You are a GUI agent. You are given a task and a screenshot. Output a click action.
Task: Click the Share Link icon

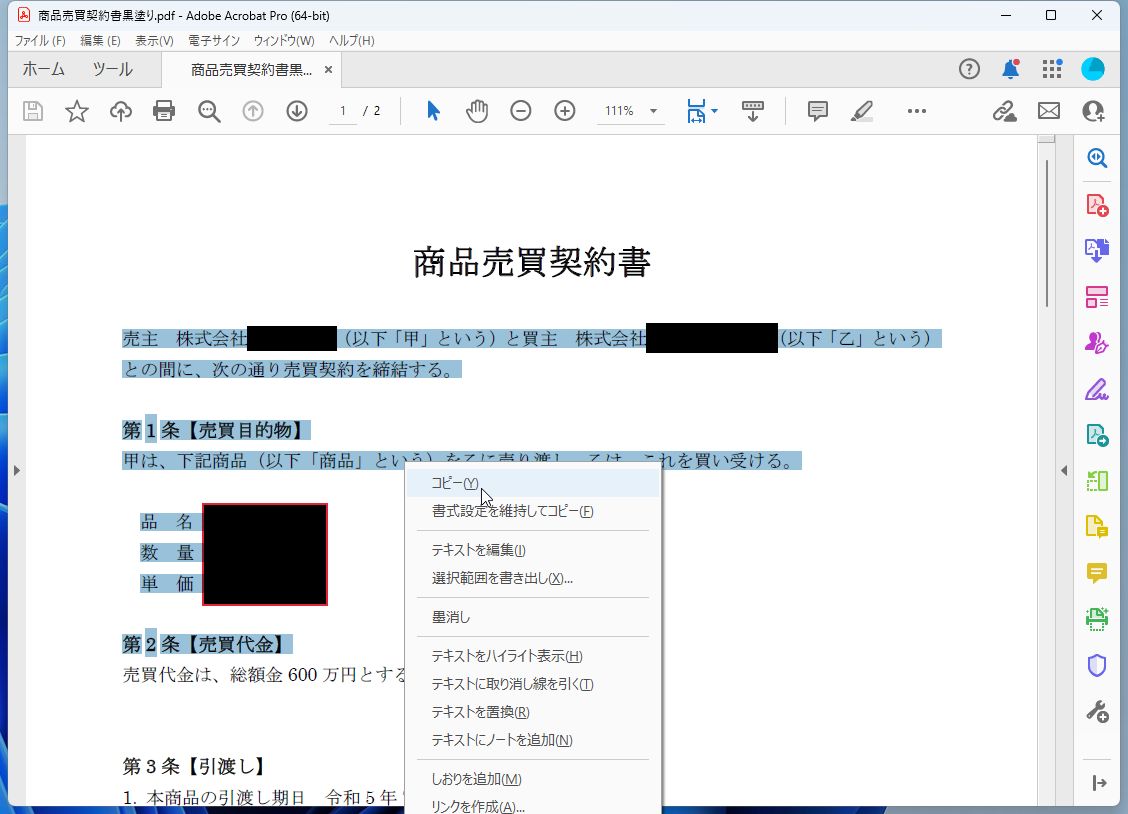click(1003, 111)
